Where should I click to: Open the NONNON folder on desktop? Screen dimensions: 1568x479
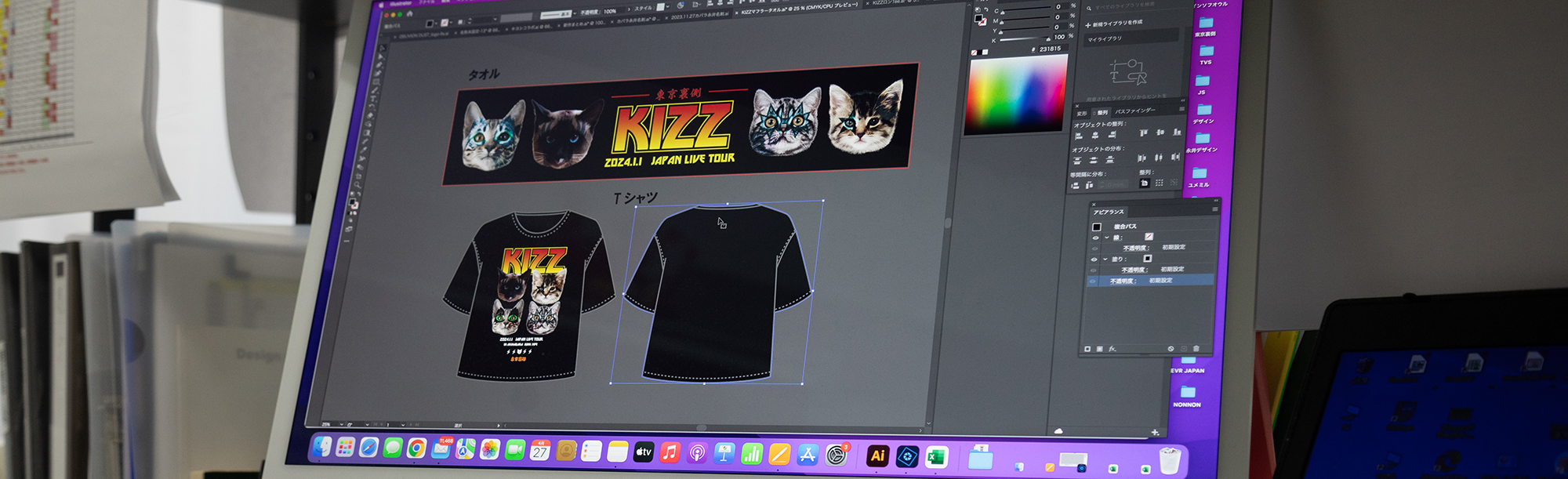coord(1187,396)
